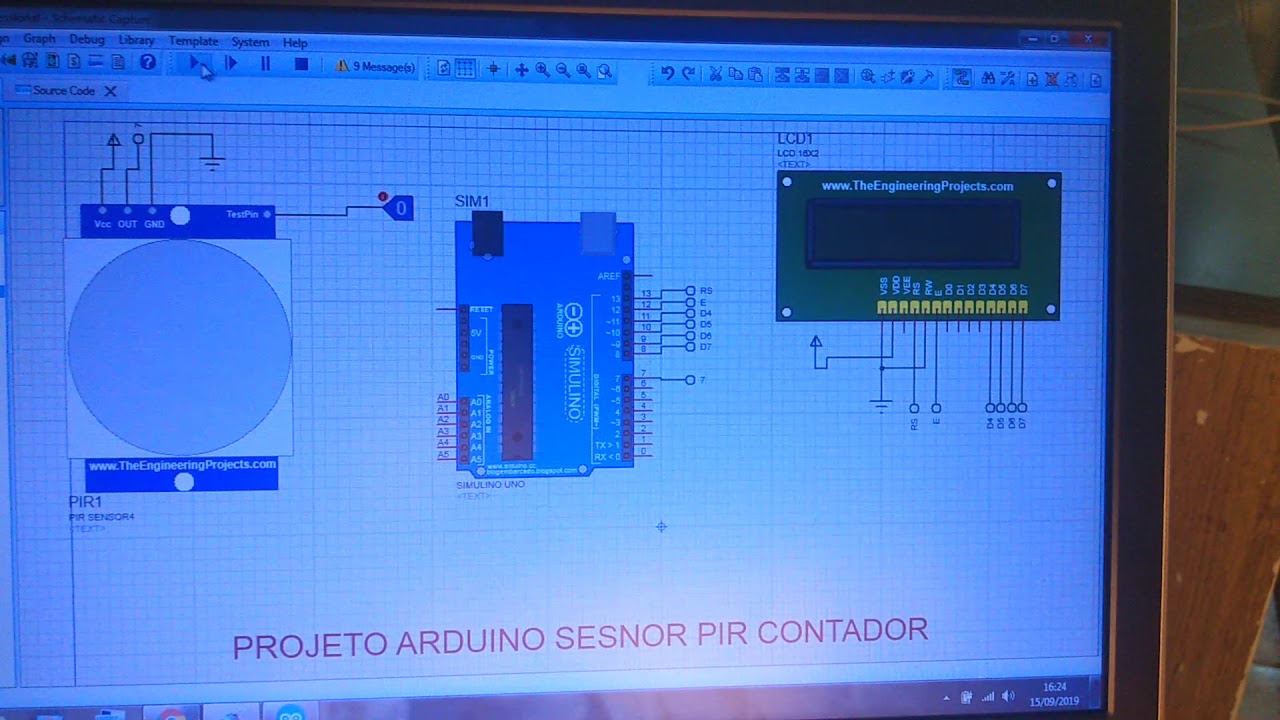Open the Debug menu
The height and width of the screenshot is (720, 1280).
(87, 39)
